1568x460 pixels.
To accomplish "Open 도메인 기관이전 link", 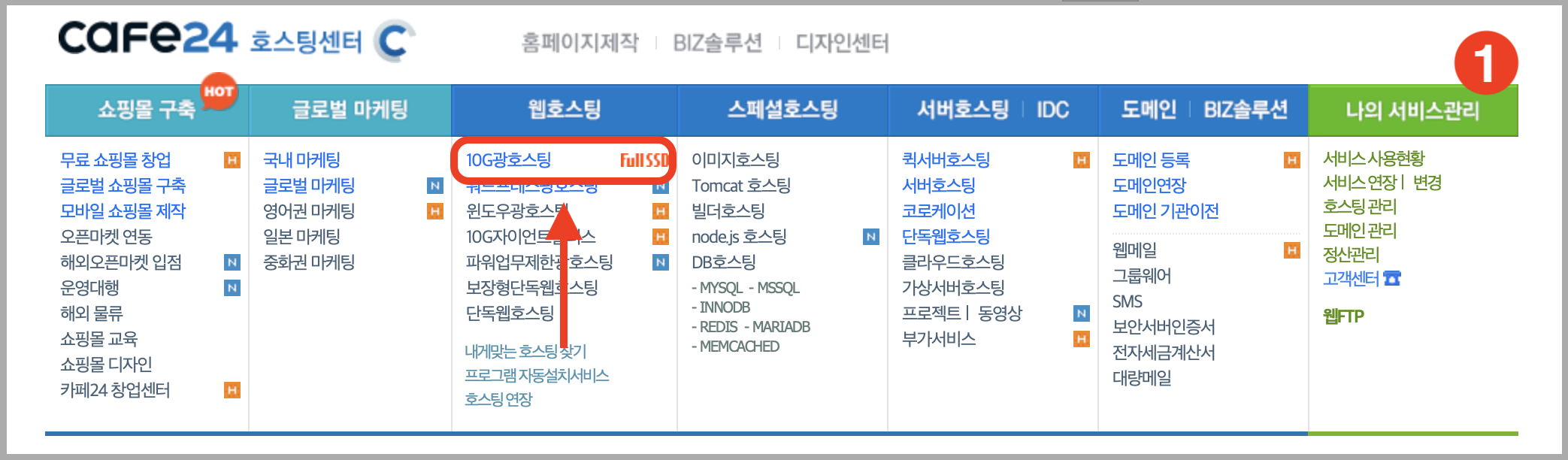I will tap(1166, 211).
